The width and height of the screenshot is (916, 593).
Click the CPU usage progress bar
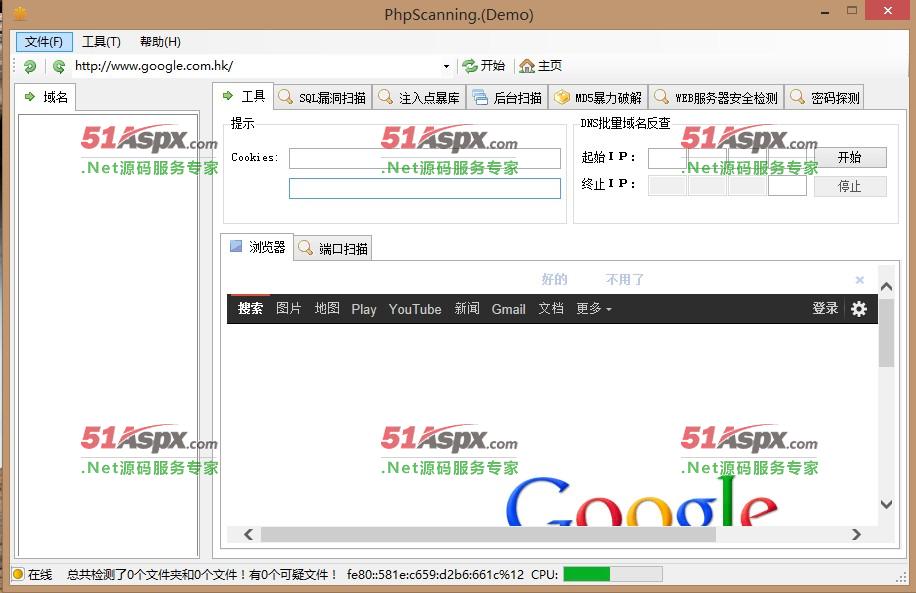pos(612,574)
